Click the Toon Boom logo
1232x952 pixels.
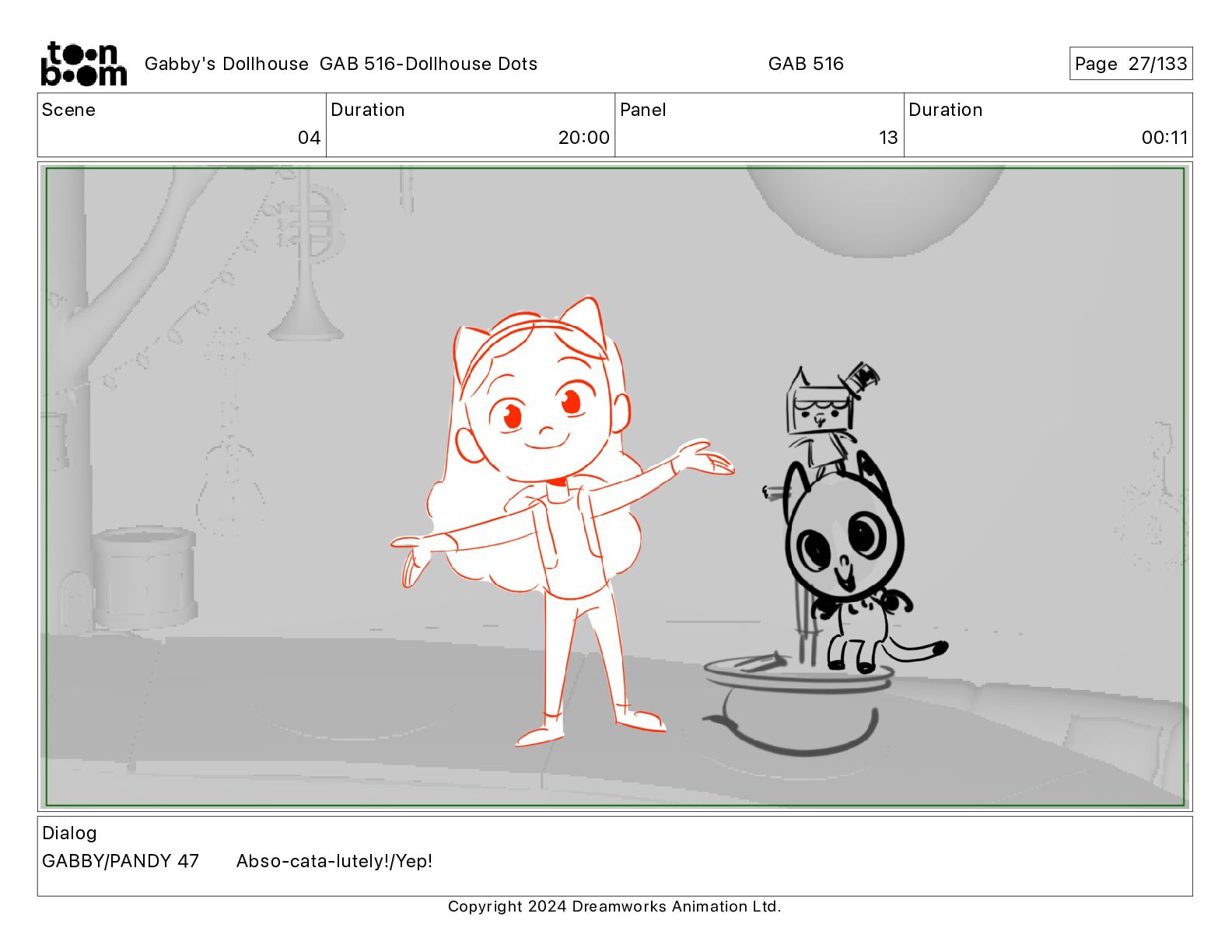[83, 64]
